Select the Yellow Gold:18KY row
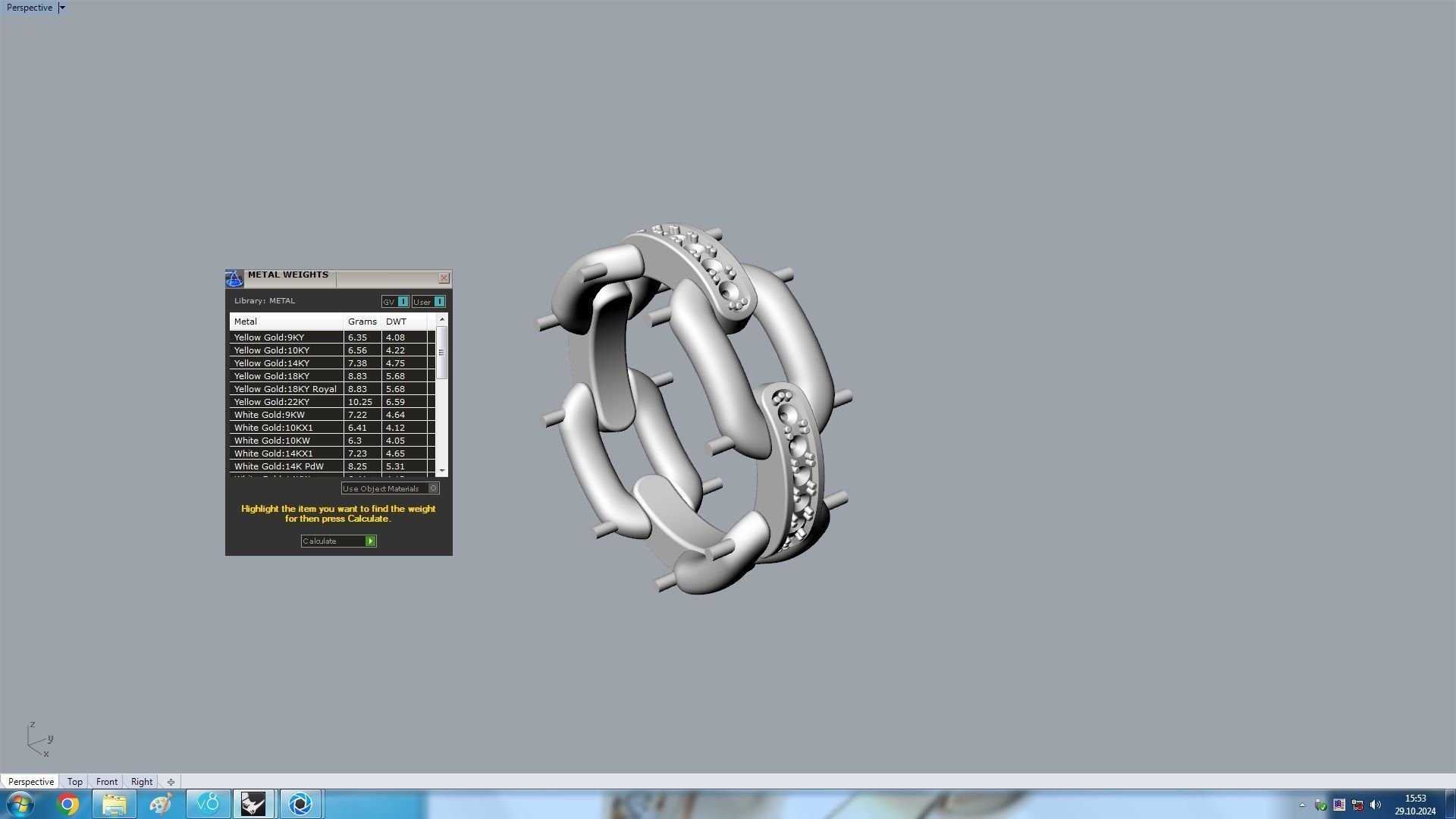This screenshot has height=819, width=1456. pos(332,376)
